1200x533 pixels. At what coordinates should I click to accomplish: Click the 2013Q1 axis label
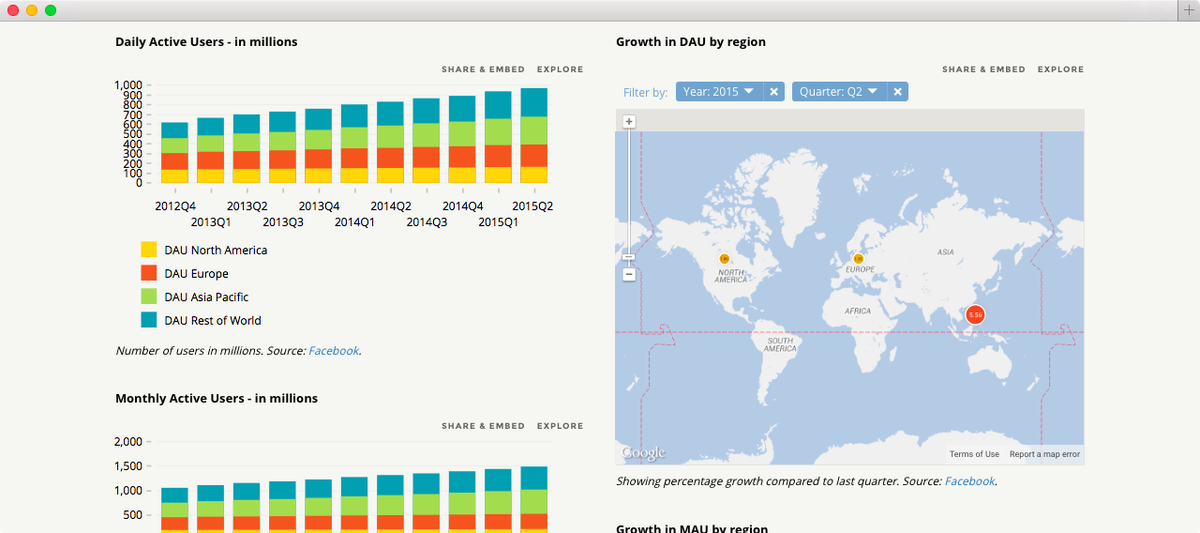pos(211,222)
